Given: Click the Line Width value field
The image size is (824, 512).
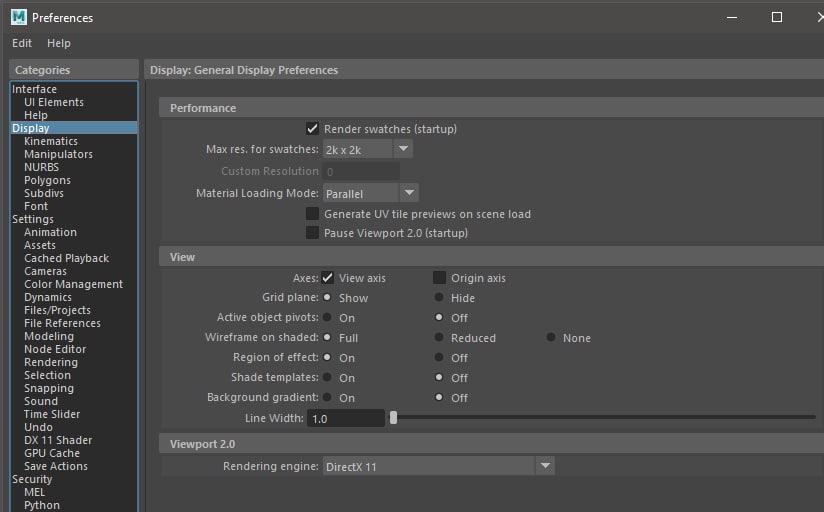Looking at the screenshot, I should 346,418.
